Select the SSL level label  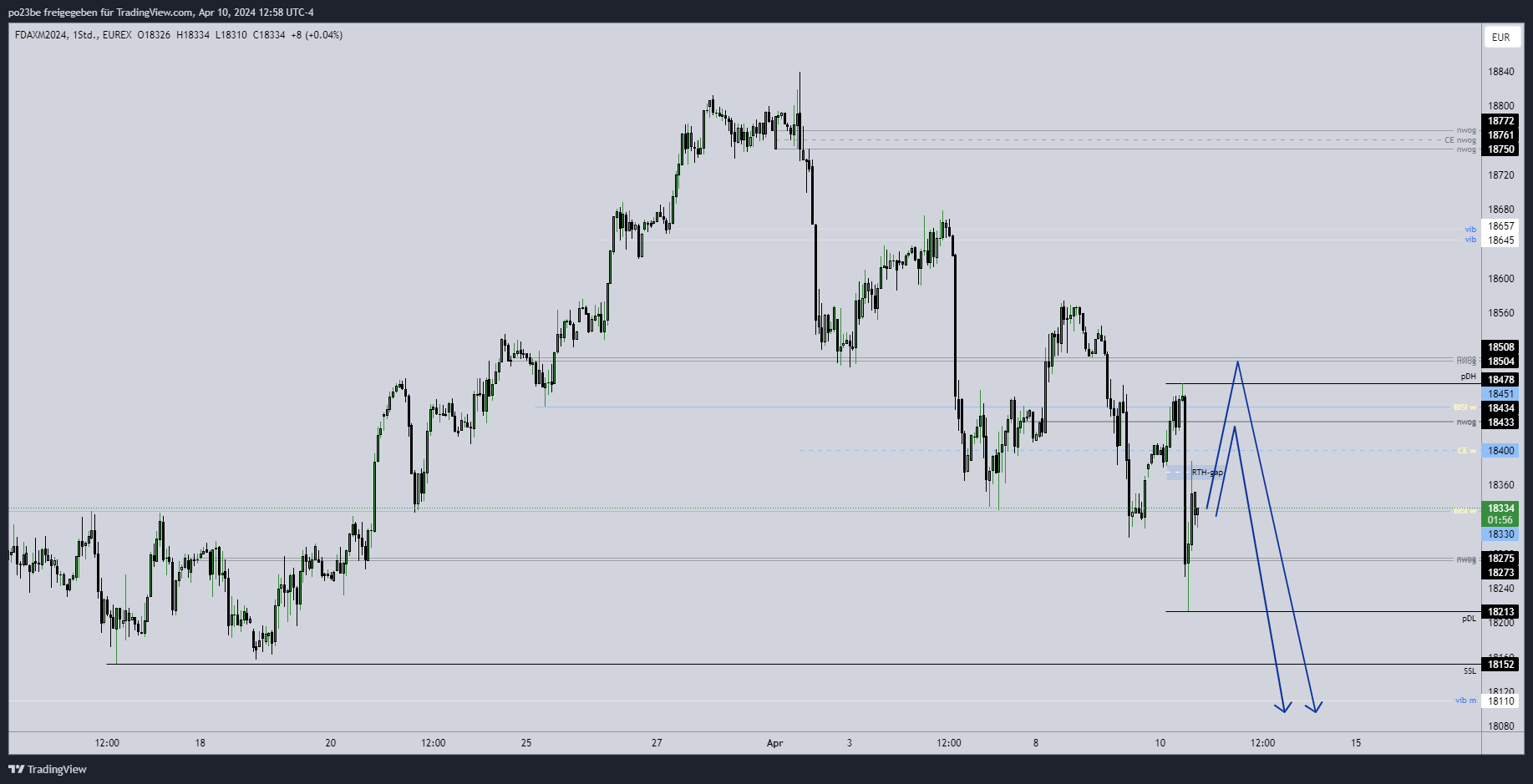coord(1470,671)
